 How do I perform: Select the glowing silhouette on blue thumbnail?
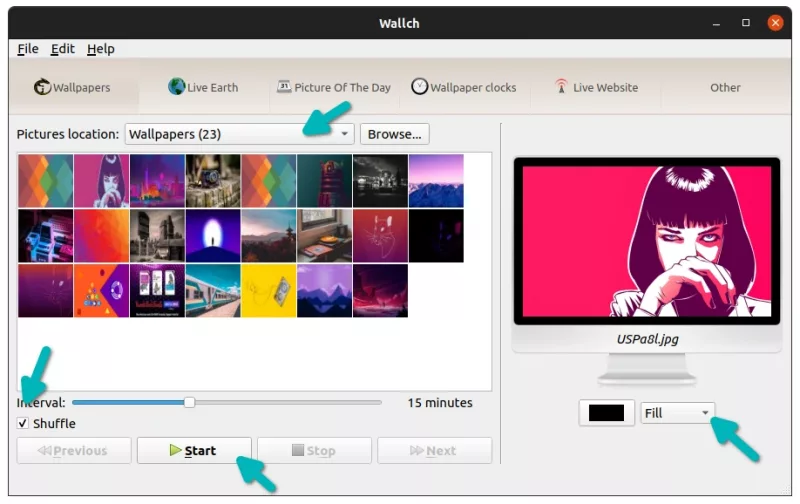[213, 236]
